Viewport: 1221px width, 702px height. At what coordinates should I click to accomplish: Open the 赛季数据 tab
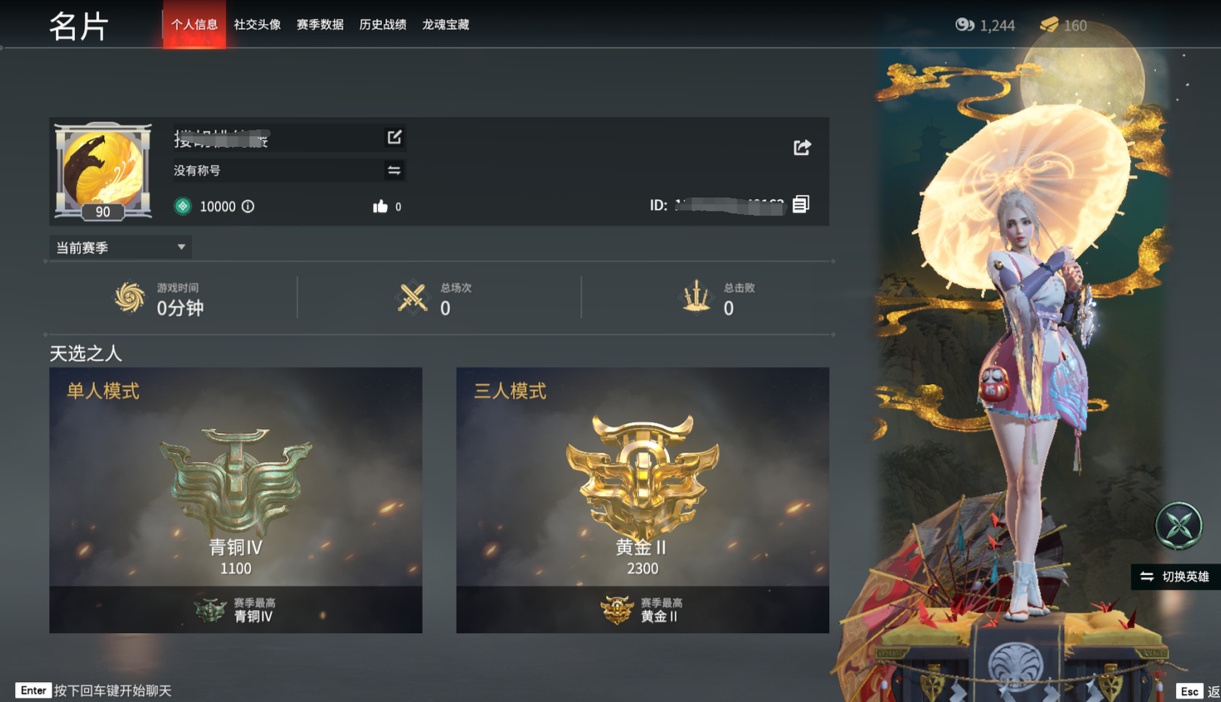pos(320,24)
